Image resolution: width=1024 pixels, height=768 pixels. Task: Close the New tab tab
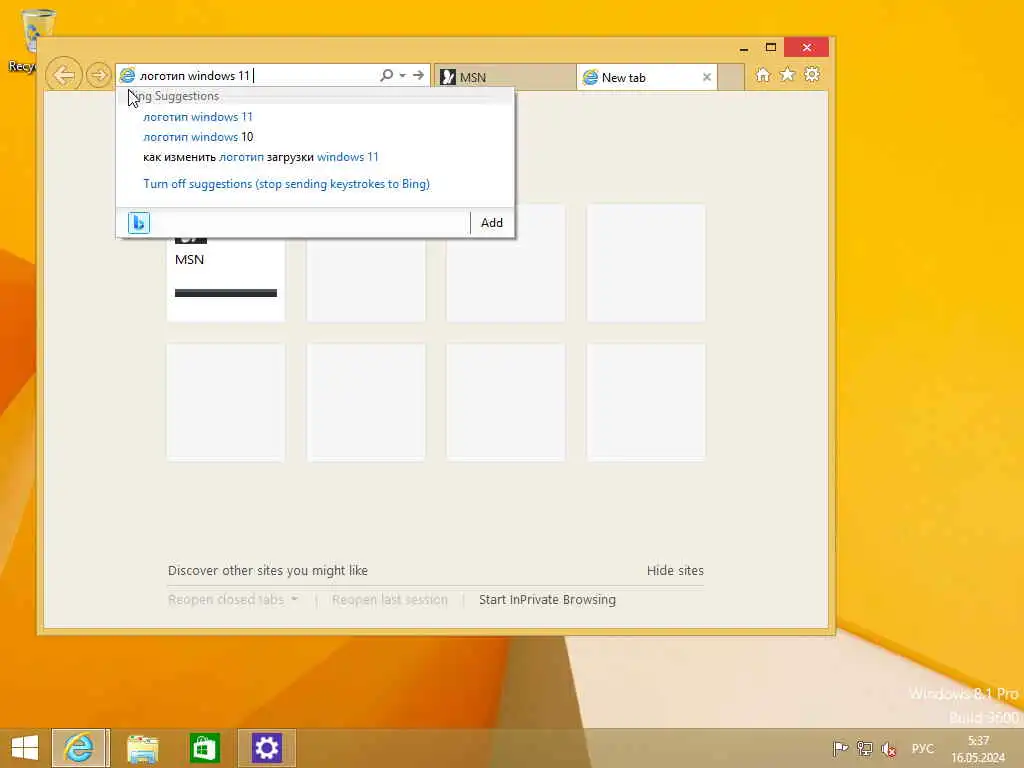click(x=707, y=77)
